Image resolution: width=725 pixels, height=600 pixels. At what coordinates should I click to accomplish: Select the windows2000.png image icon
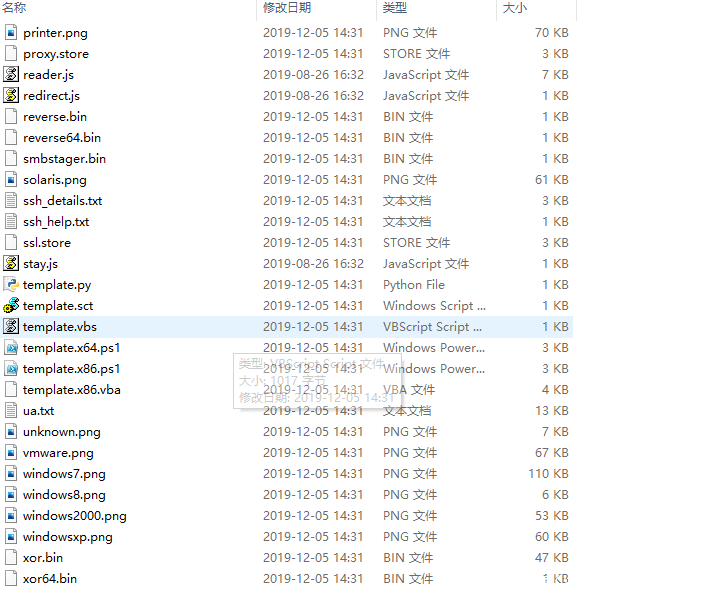tap(11, 516)
